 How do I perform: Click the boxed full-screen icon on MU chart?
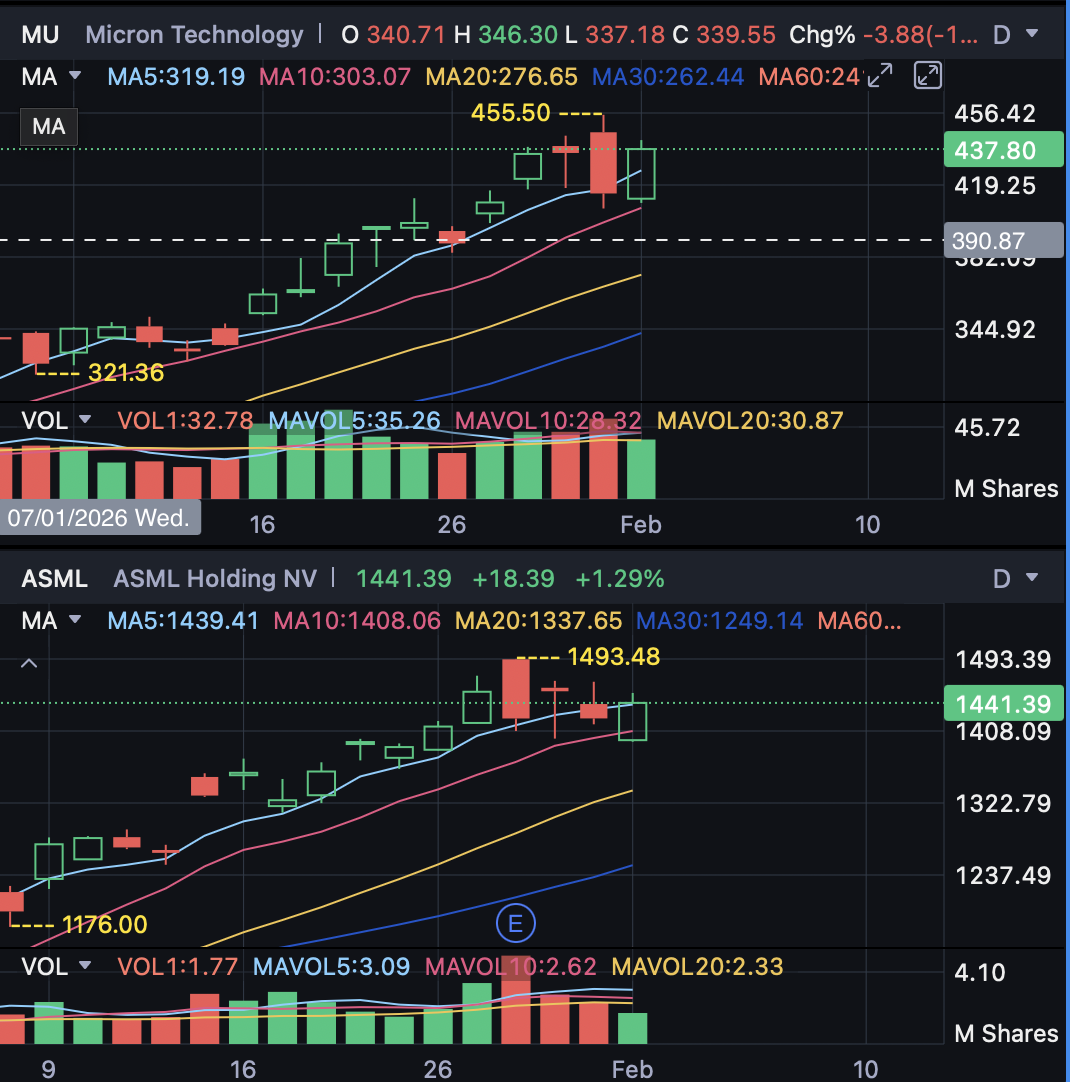tap(928, 75)
